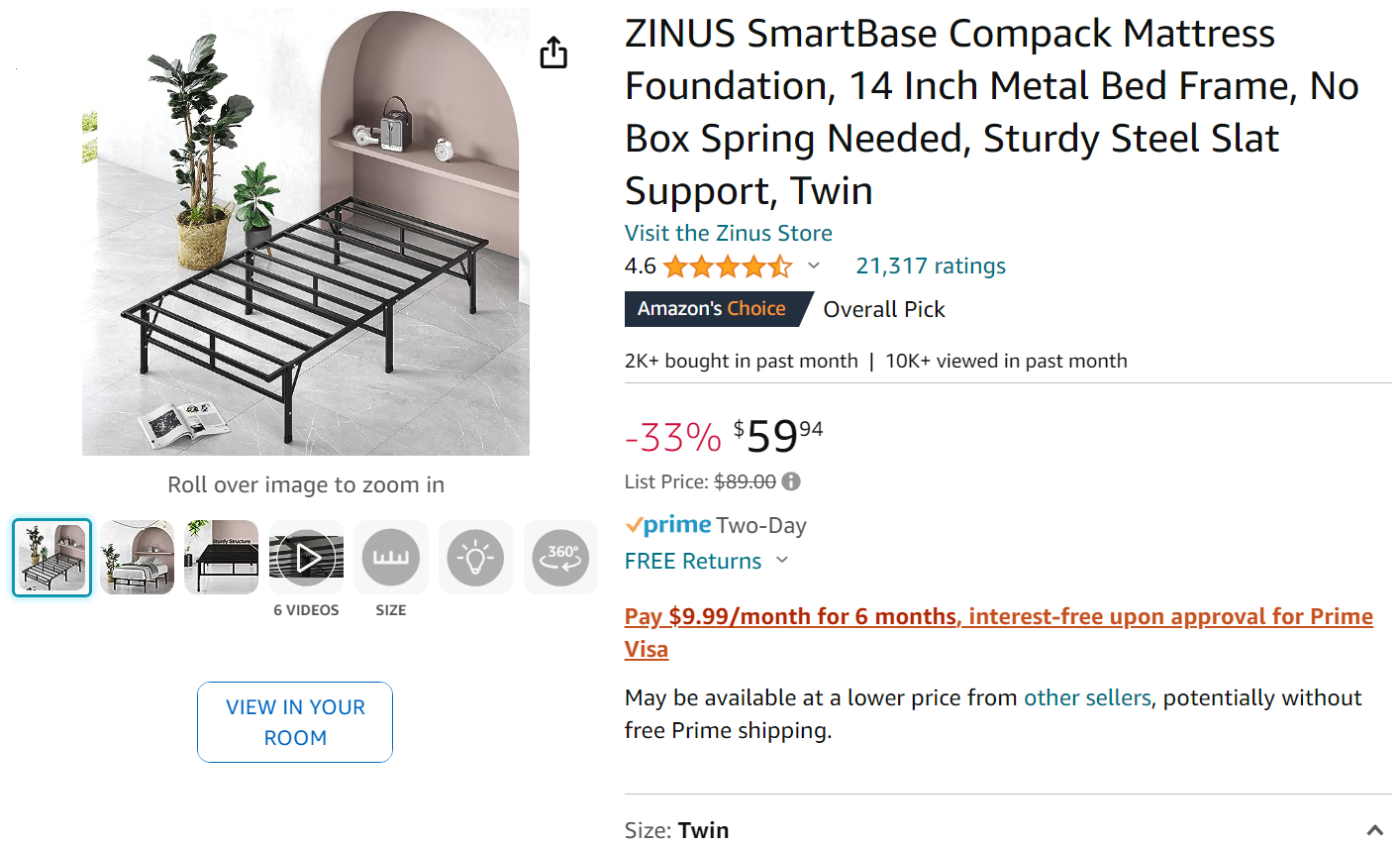Expand the FREE Returns dropdown
Screen dimensions: 1400x848
[782, 561]
